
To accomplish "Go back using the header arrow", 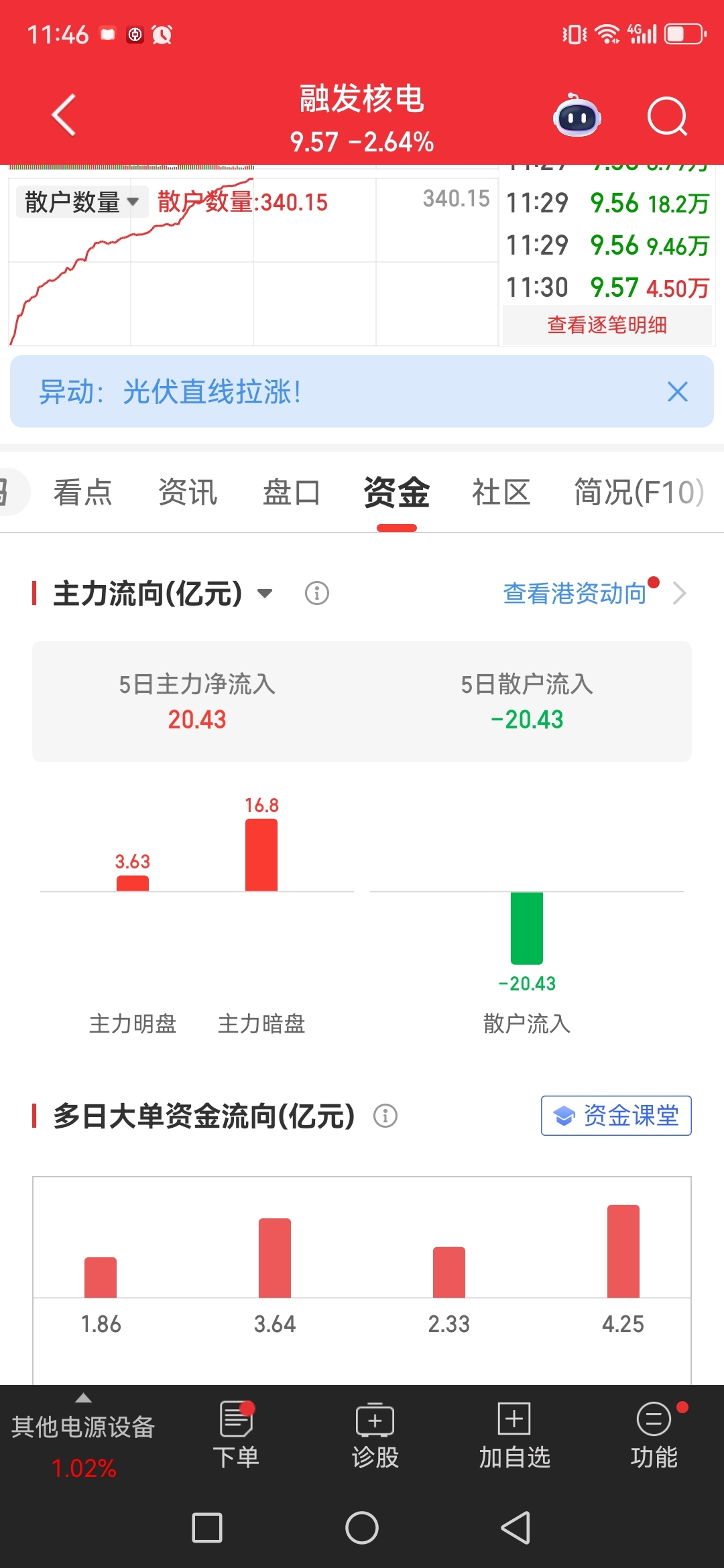I will coord(64,115).
